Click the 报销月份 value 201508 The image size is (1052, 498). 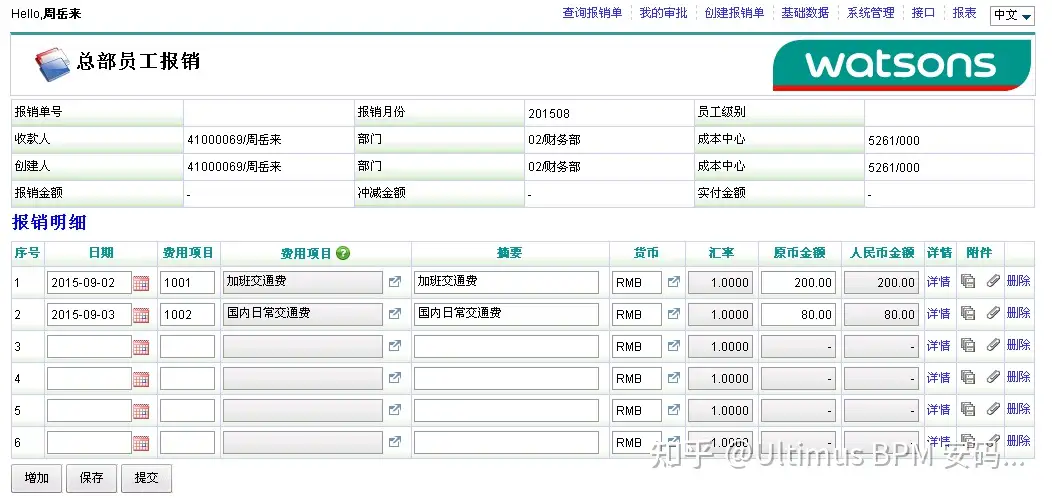click(x=549, y=113)
